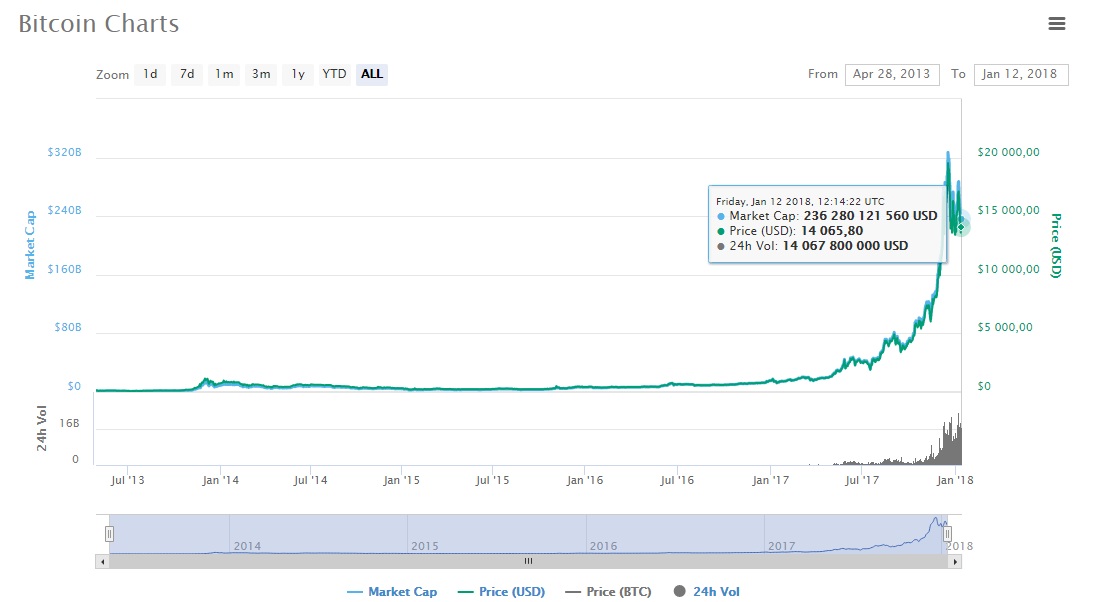Click the vertical Market Cap axis title
Screen dimensions: 1093x602
click(x=30, y=245)
